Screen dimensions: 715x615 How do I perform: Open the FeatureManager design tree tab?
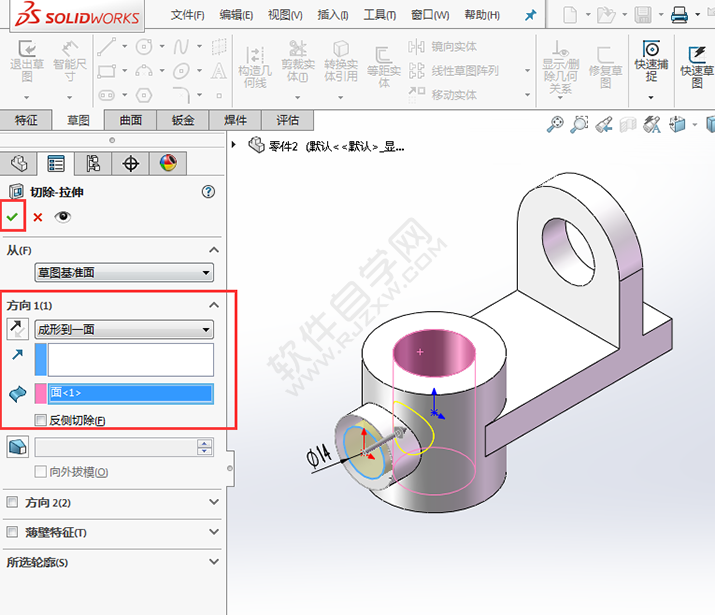pyautogui.click(x=19, y=163)
